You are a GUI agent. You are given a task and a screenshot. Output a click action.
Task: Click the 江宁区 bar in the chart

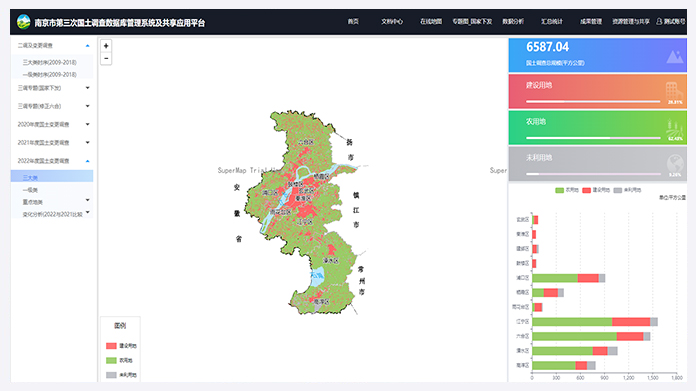(595, 322)
